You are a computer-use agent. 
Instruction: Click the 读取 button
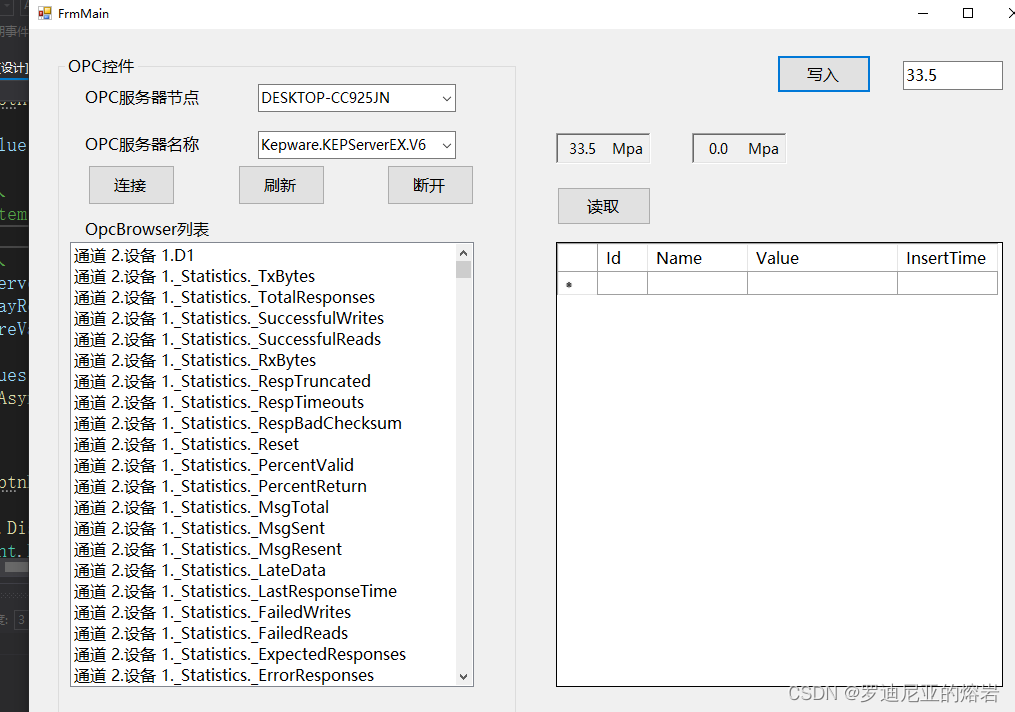click(x=603, y=206)
